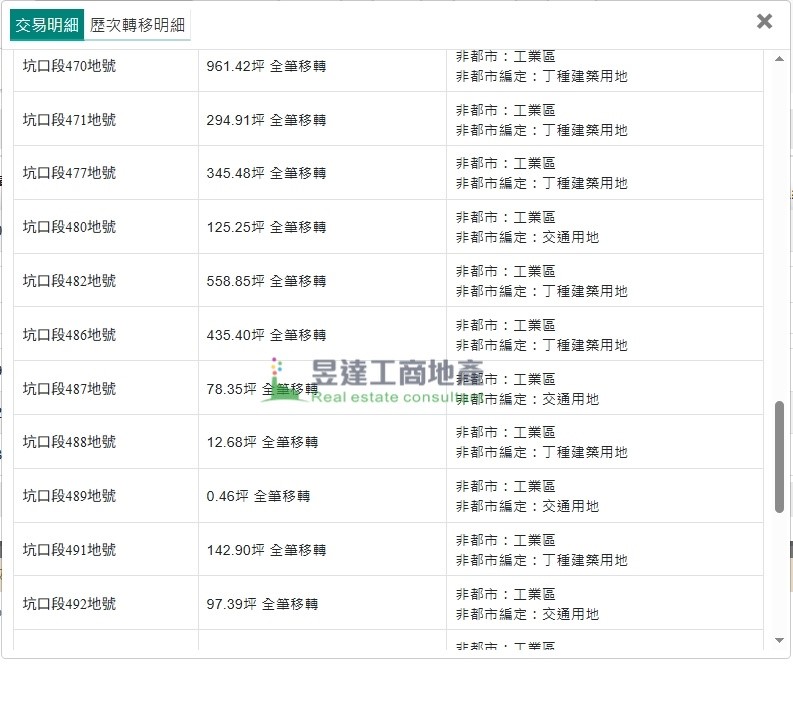This screenshot has height=719, width=793.
Task: Select the 坑口段492地號 land number
Action: tap(69, 604)
